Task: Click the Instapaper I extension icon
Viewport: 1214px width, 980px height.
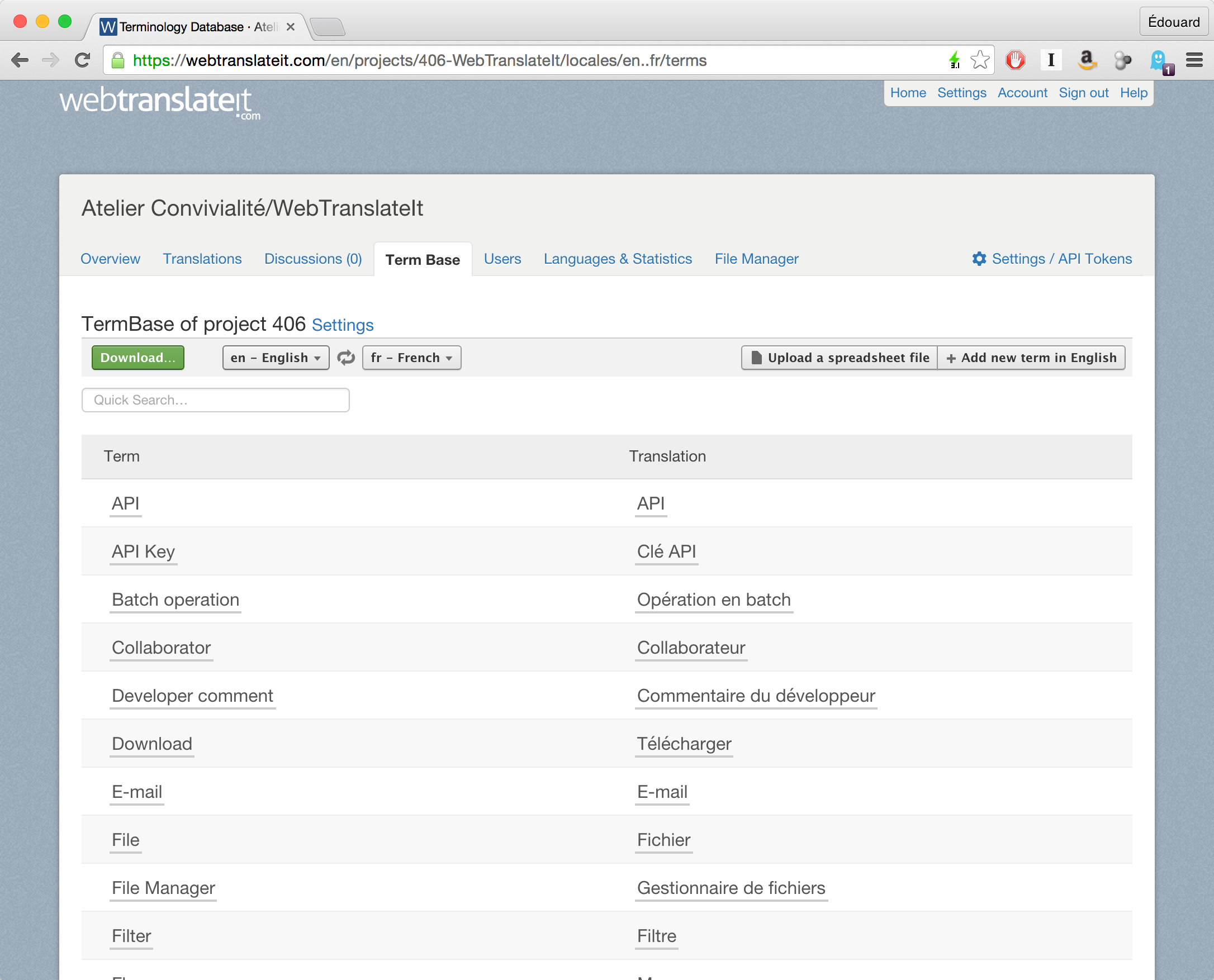Action: click(x=1051, y=60)
